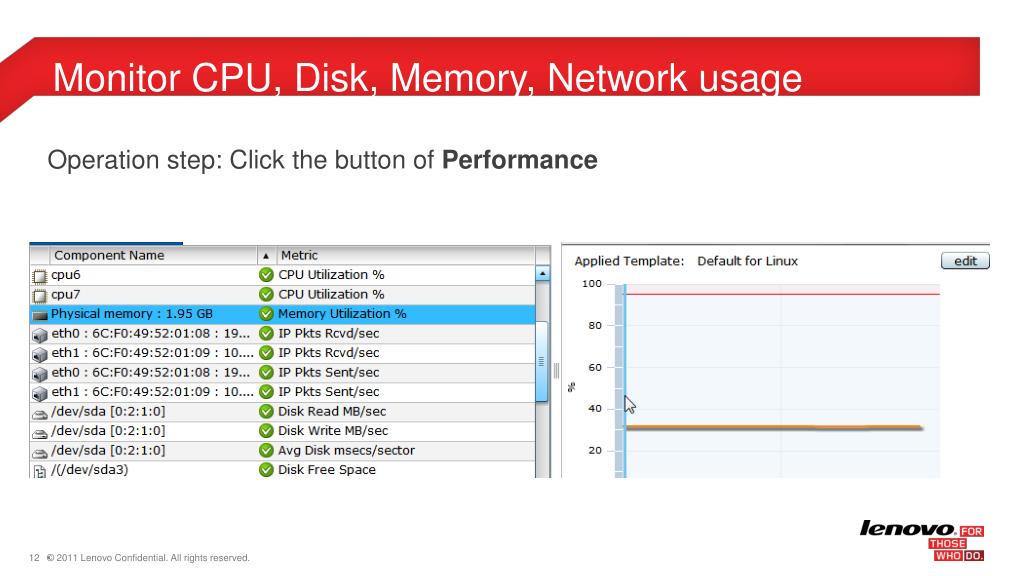The height and width of the screenshot is (576, 1024).
Task: Click the Physical memory module icon
Action: pyautogui.click(x=40, y=314)
